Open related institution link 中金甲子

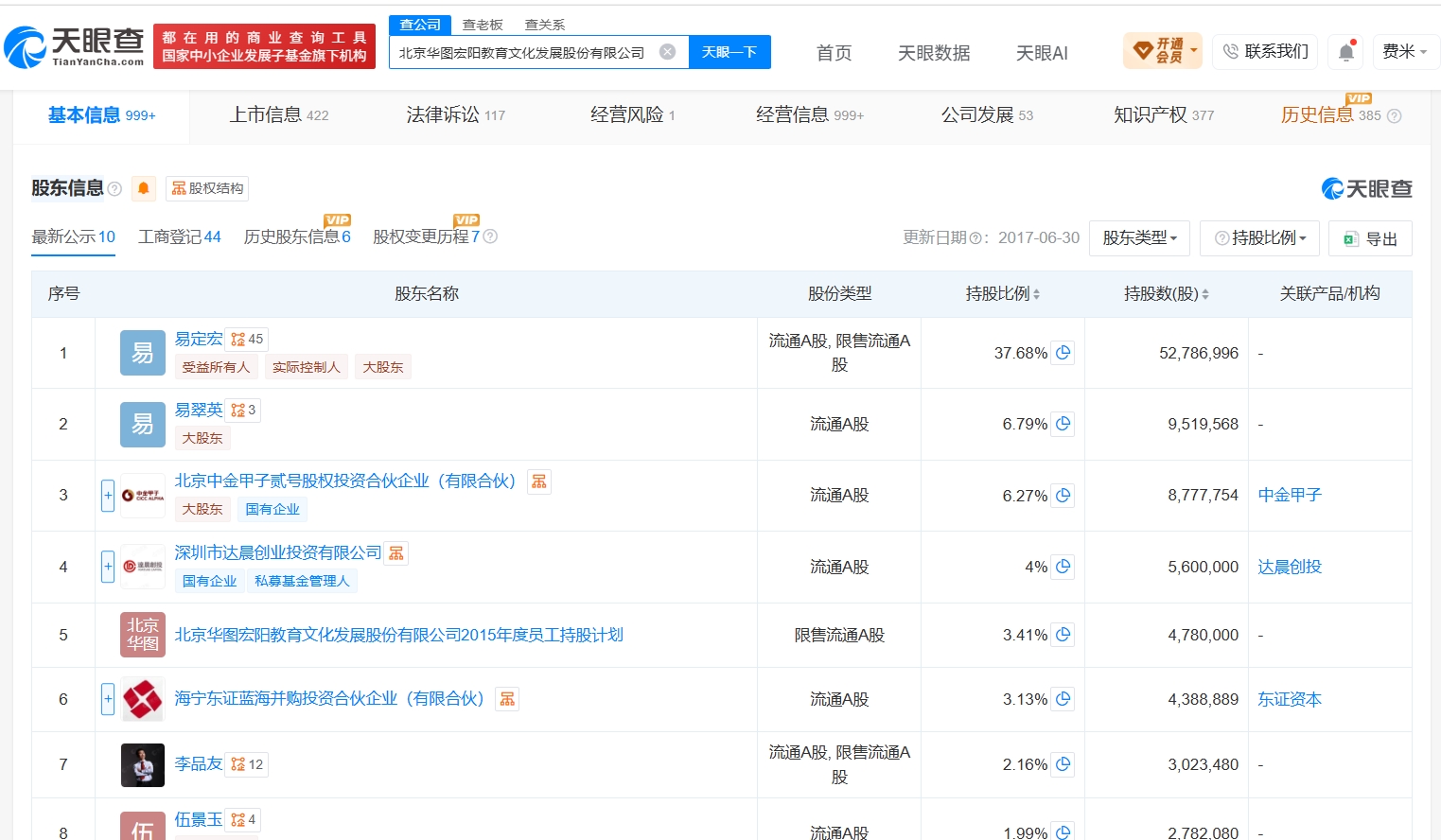pos(1290,495)
